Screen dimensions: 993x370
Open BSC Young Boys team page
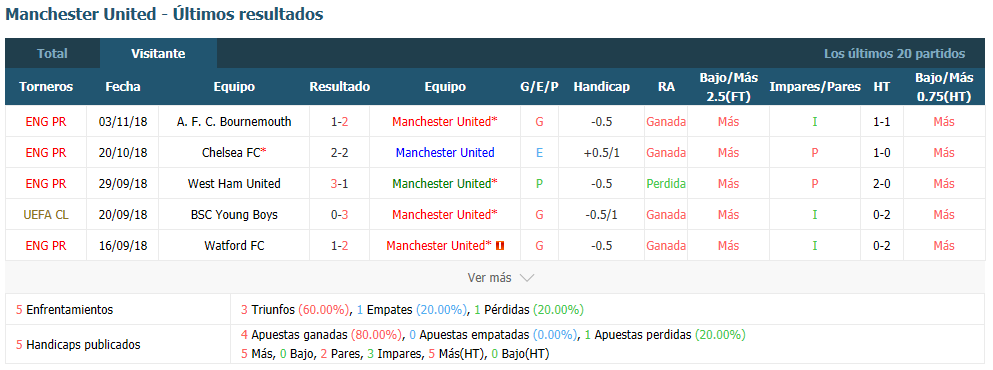pyautogui.click(x=234, y=215)
